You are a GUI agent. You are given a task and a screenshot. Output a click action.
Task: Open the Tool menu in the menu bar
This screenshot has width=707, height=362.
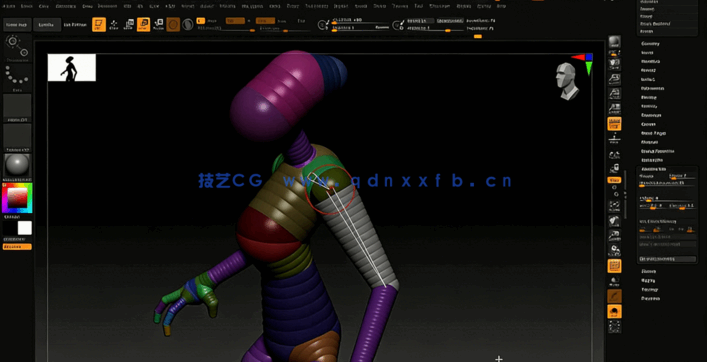click(x=418, y=6)
